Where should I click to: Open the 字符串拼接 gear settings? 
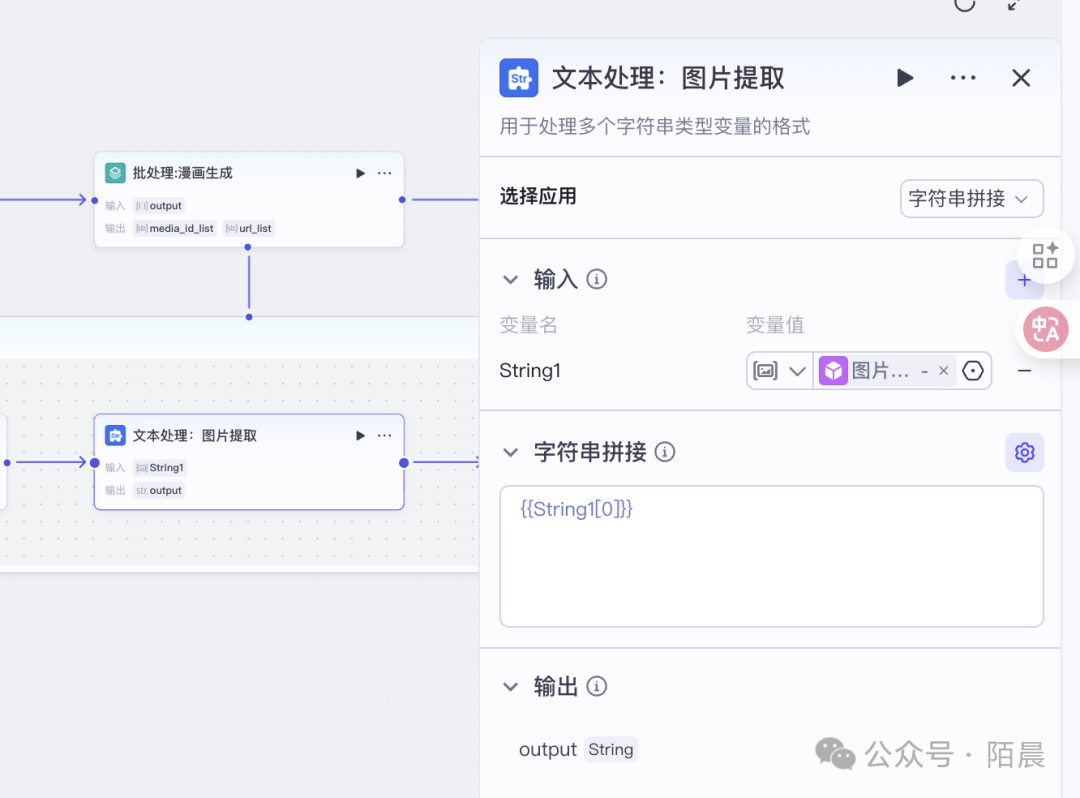pos(1024,453)
